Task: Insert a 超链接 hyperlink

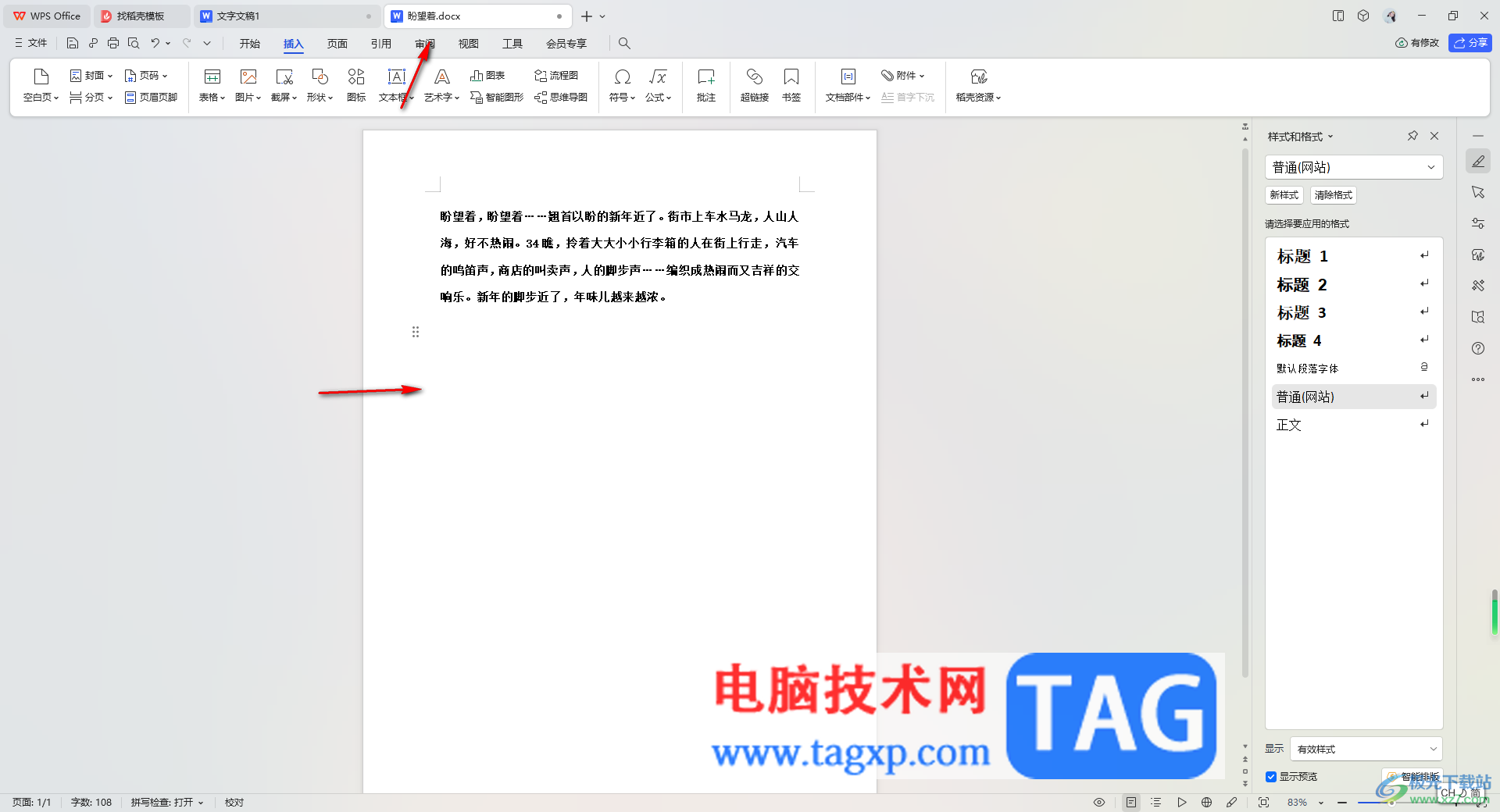Action: click(755, 85)
